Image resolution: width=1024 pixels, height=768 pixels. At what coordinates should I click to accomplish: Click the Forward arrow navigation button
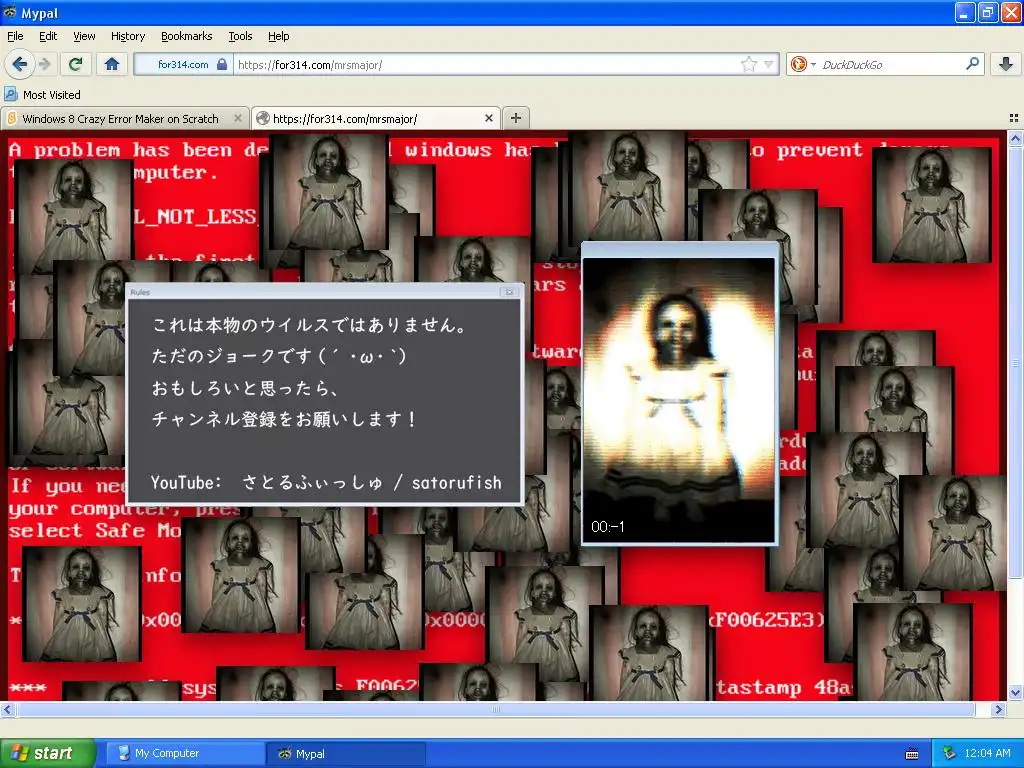45,64
